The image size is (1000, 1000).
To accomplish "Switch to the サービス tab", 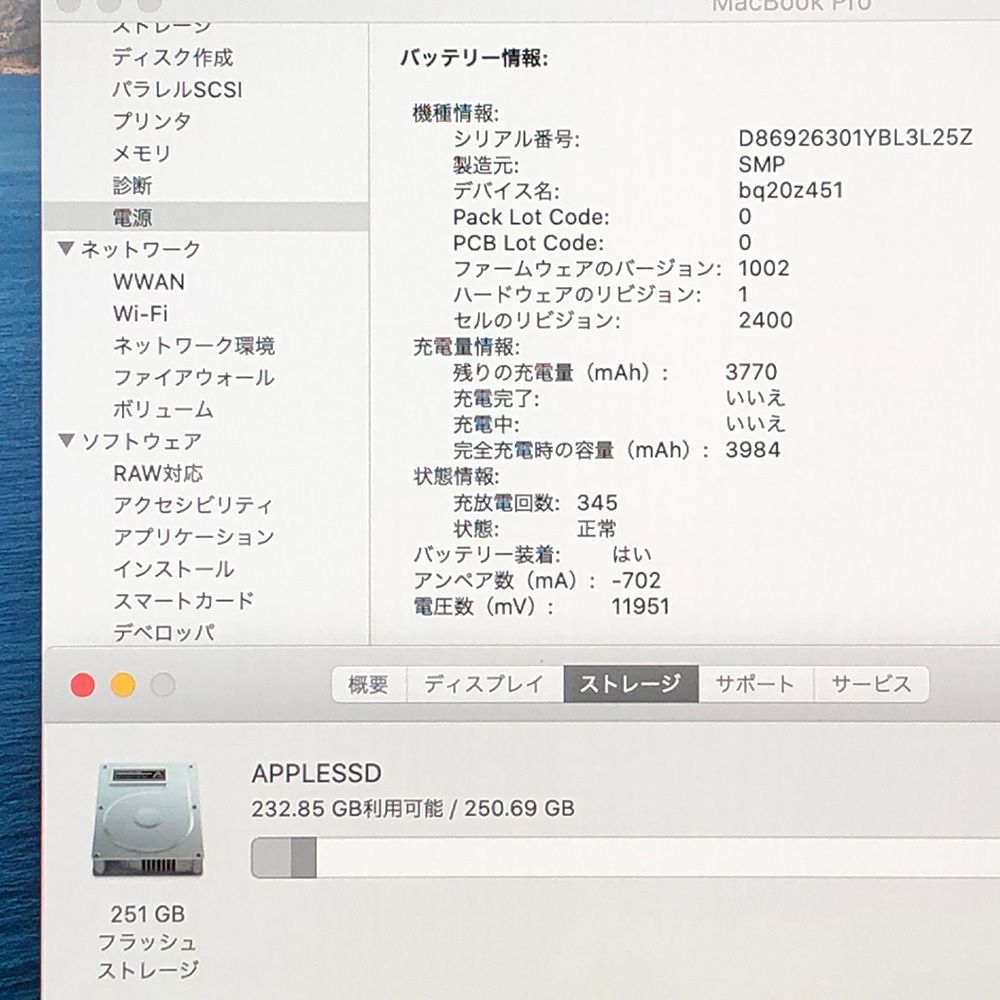I will click(871, 684).
